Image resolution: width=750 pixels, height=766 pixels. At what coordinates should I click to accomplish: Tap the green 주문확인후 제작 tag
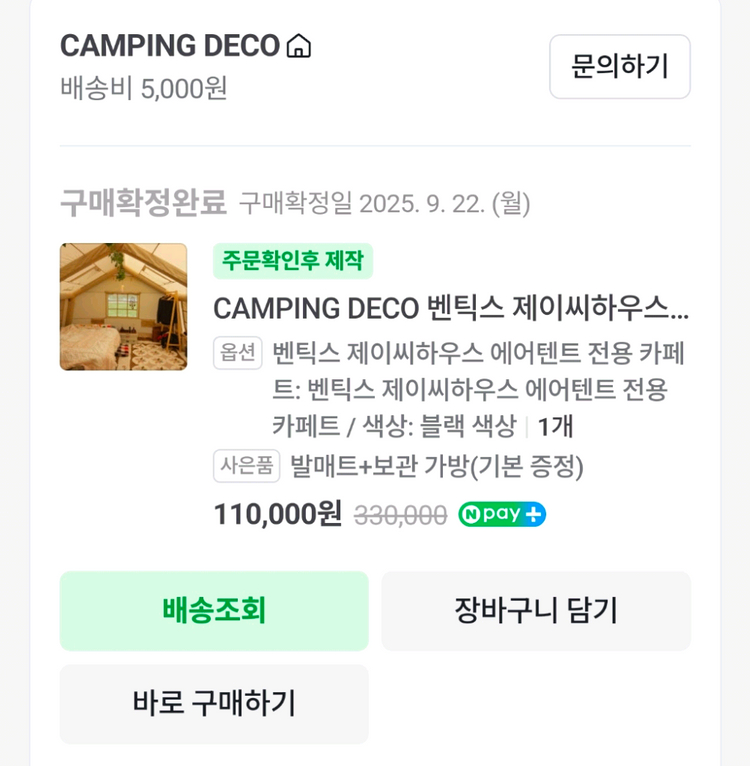click(x=292, y=261)
